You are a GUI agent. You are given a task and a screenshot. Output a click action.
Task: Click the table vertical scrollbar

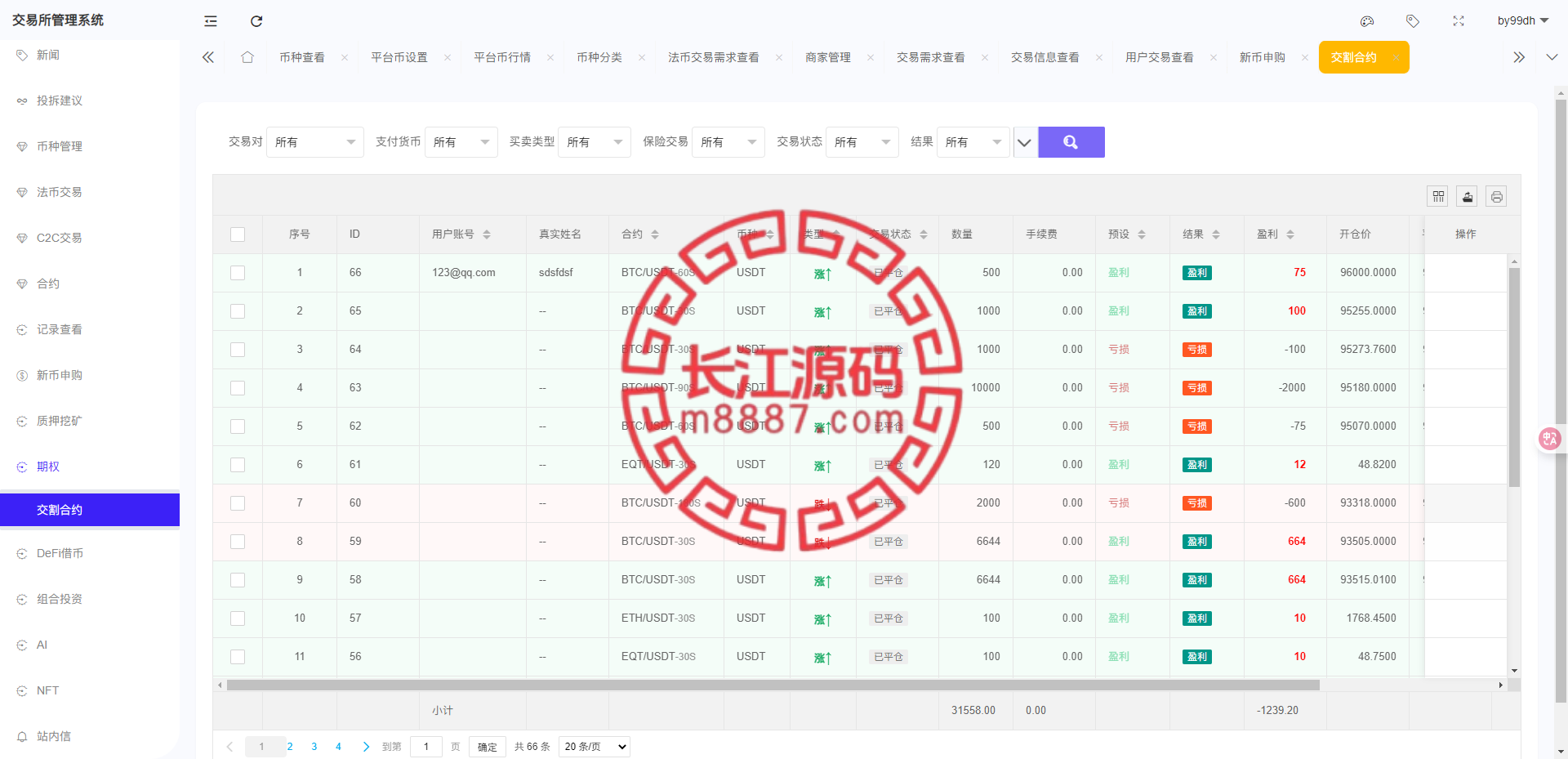[x=1514, y=377]
